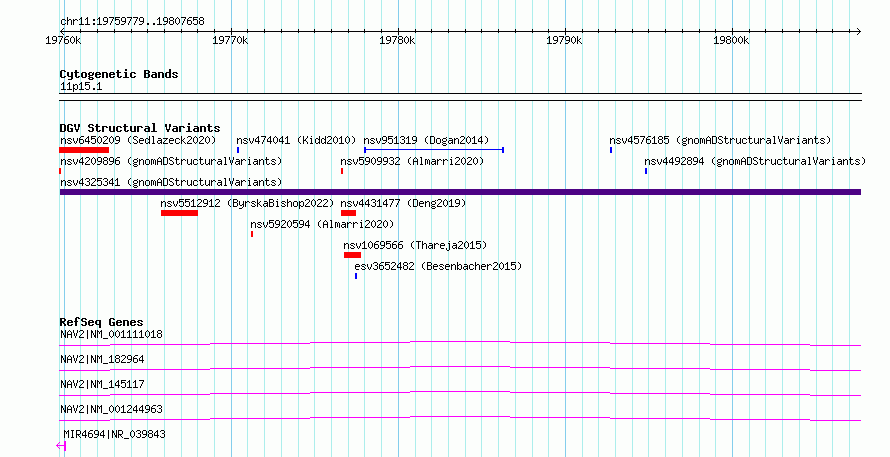Open NAV2|NM_145117 transcript label
Image resolution: width=890 pixels, height=457 pixels.
click(102, 384)
